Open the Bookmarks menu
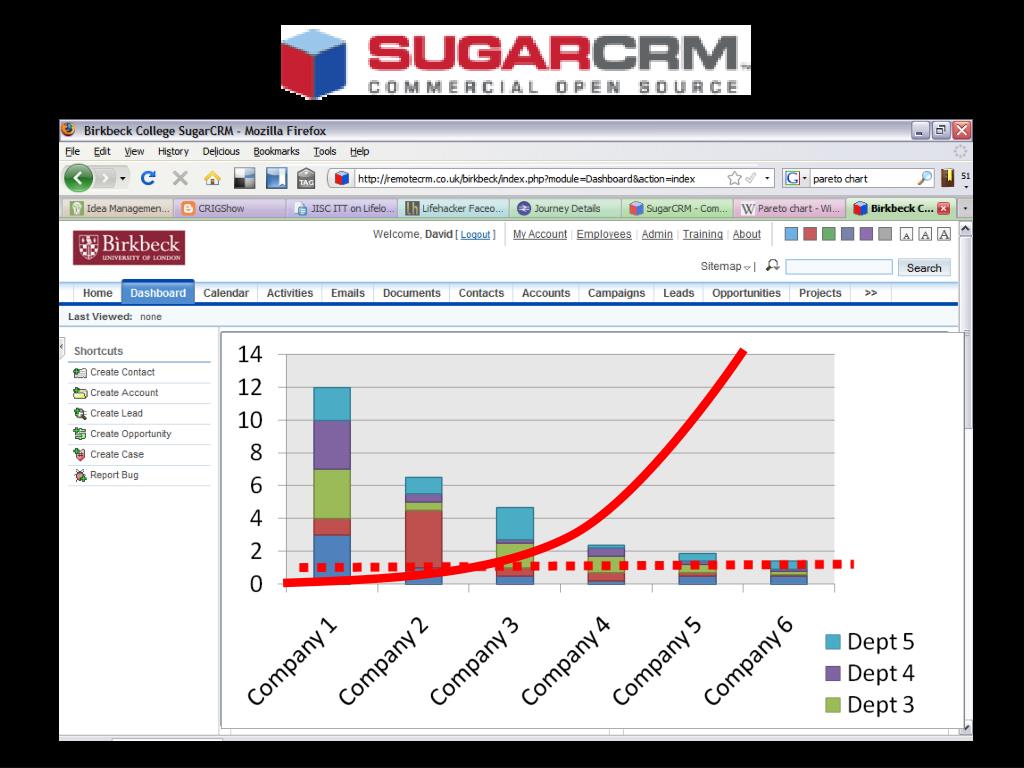Viewport: 1024px width, 768px height. point(276,152)
